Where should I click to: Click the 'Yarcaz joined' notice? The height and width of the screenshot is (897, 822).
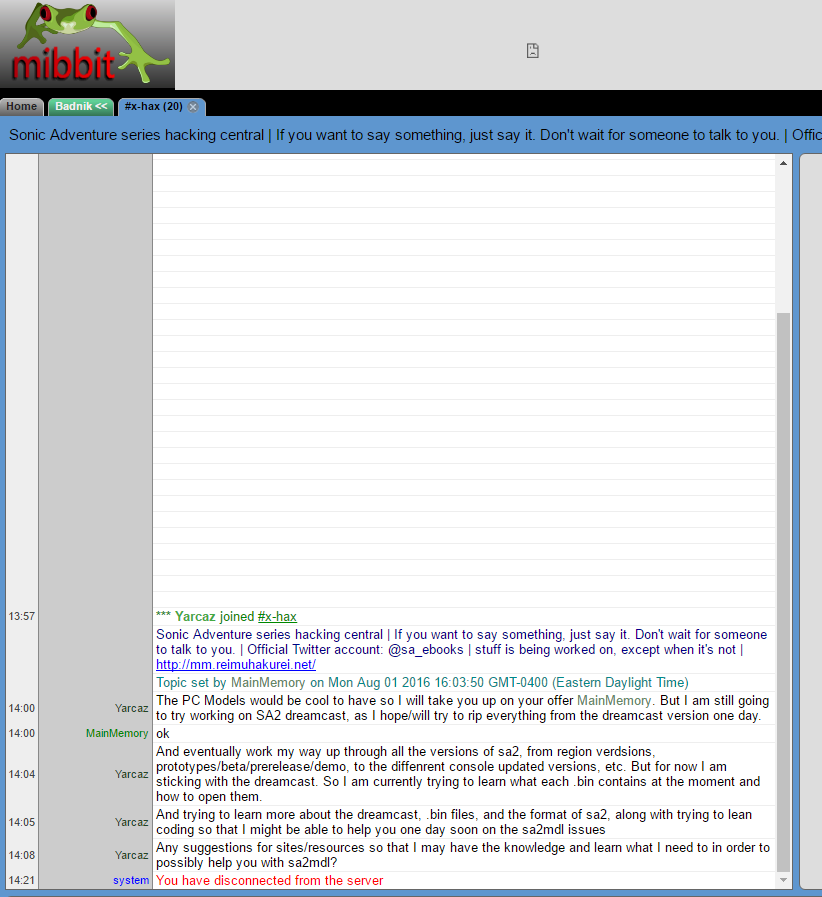point(227,617)
